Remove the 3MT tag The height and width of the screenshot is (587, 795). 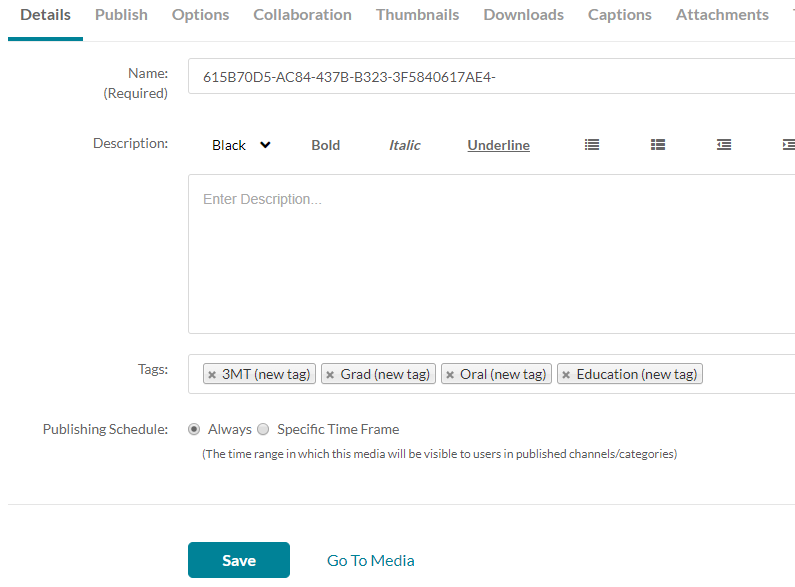pyautogui.click(x=212, y=375)
